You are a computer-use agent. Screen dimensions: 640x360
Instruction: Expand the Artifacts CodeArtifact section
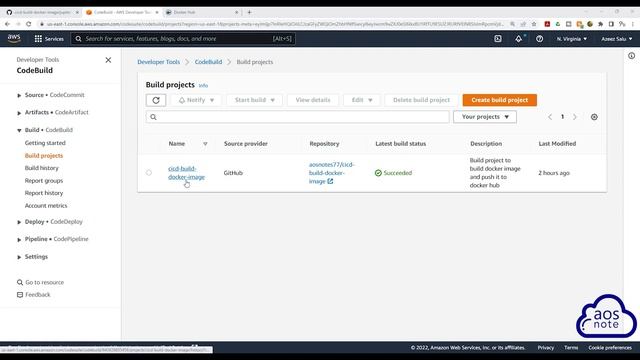click(19, 113)
